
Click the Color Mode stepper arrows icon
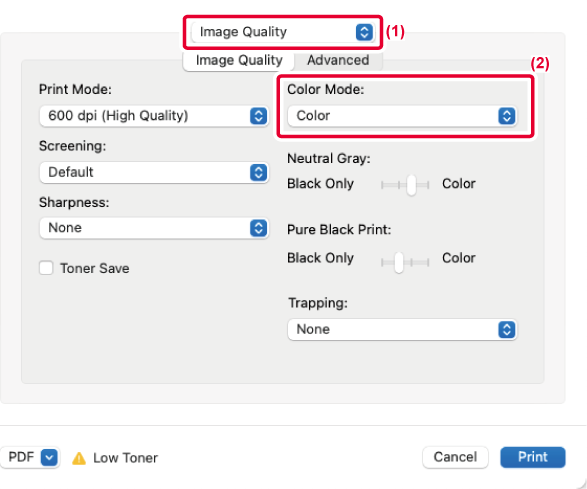point(507,116)
